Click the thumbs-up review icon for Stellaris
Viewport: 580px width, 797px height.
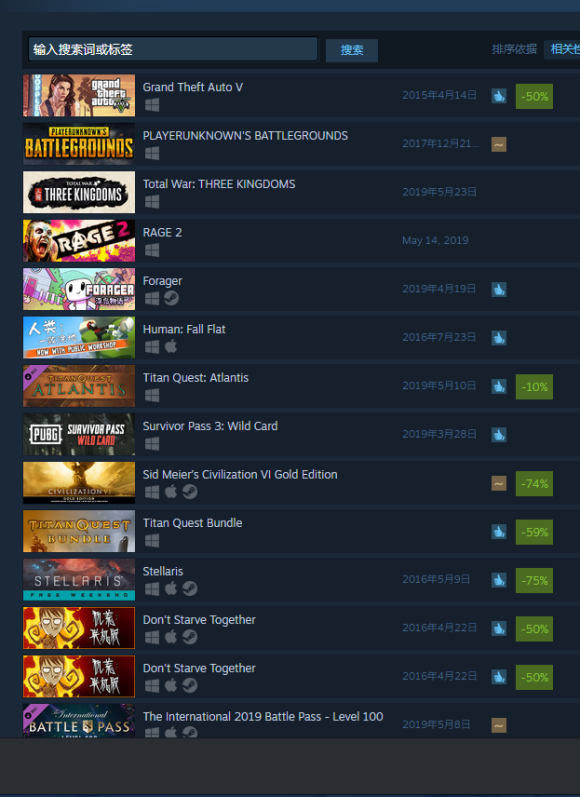coord(499,580)
